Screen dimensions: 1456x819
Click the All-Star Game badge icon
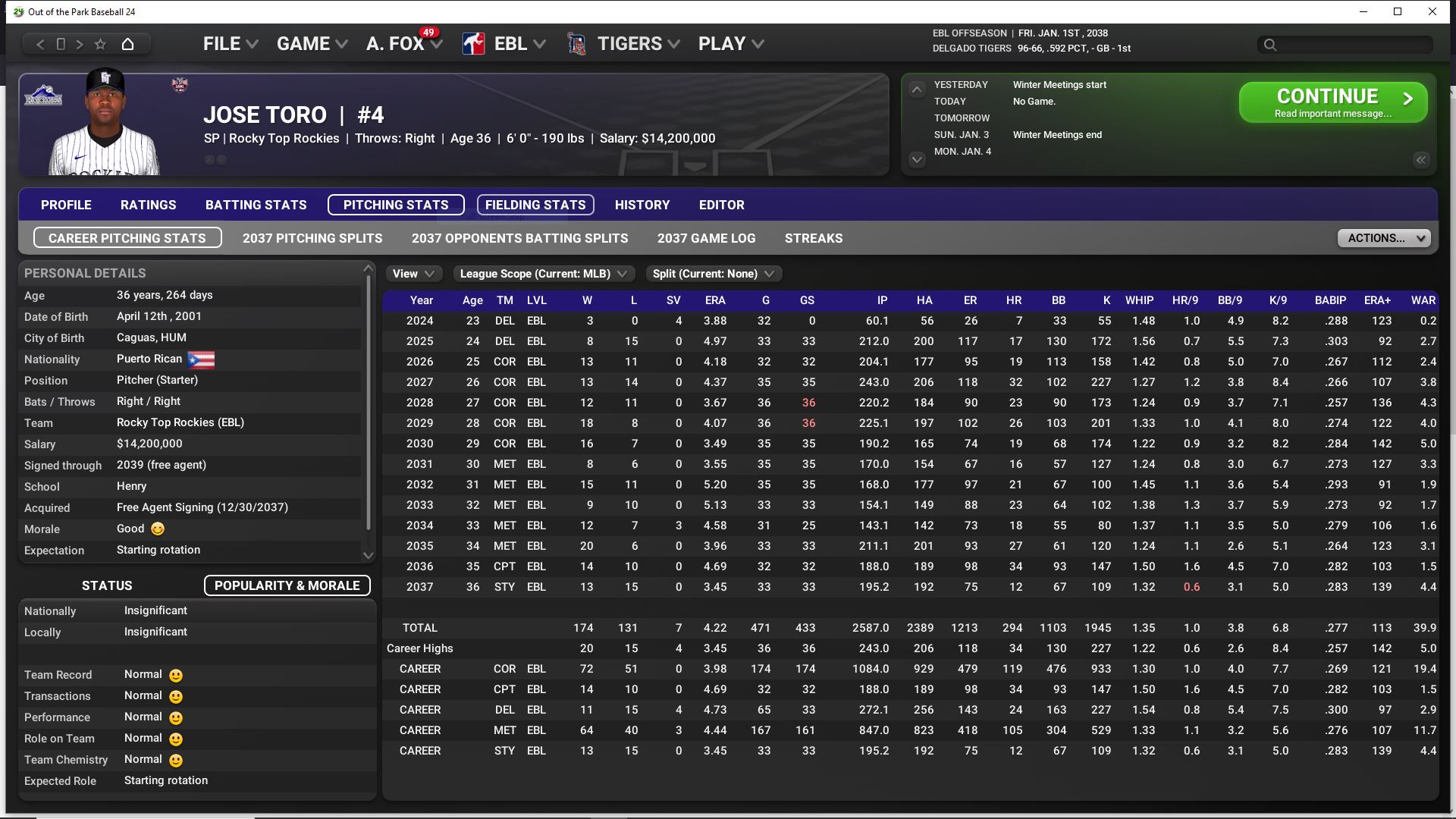[180, 84]
